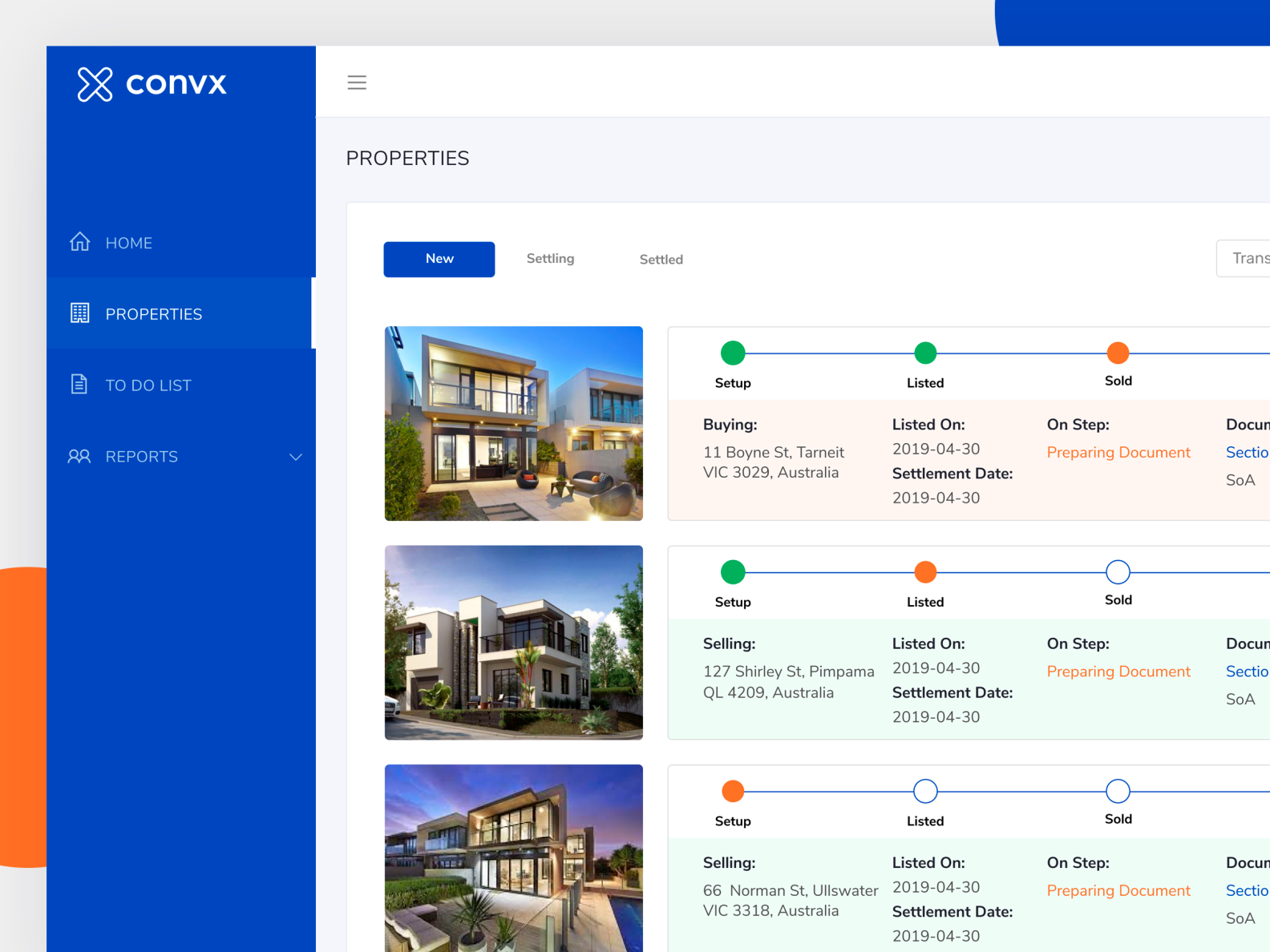Open Section link for 11 Boyne St
Viewport: 1270px width, 952px height.
click(x=1248, y=453)
